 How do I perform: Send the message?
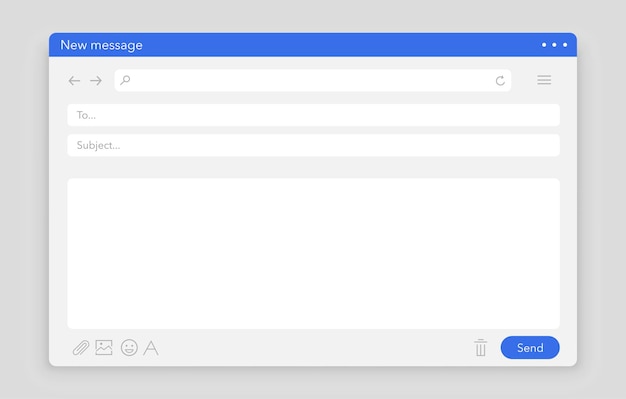pyautogui.click(x=530, y=347)
